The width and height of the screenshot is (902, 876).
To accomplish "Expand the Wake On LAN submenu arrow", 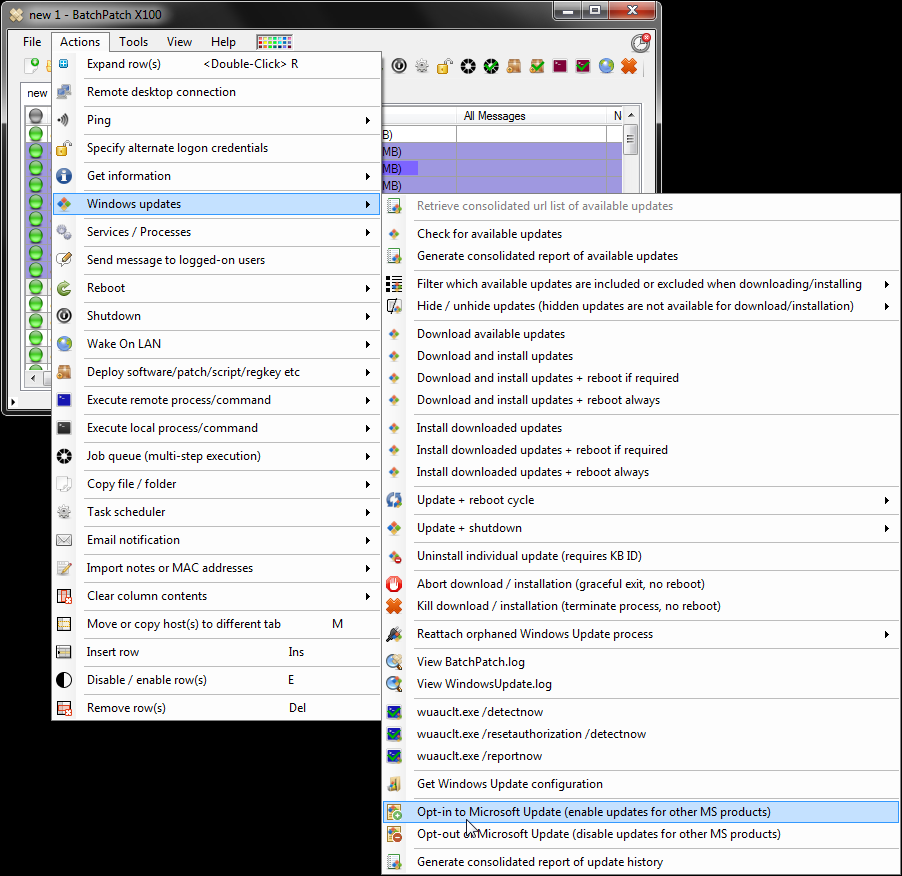I will tap(368, 344).
